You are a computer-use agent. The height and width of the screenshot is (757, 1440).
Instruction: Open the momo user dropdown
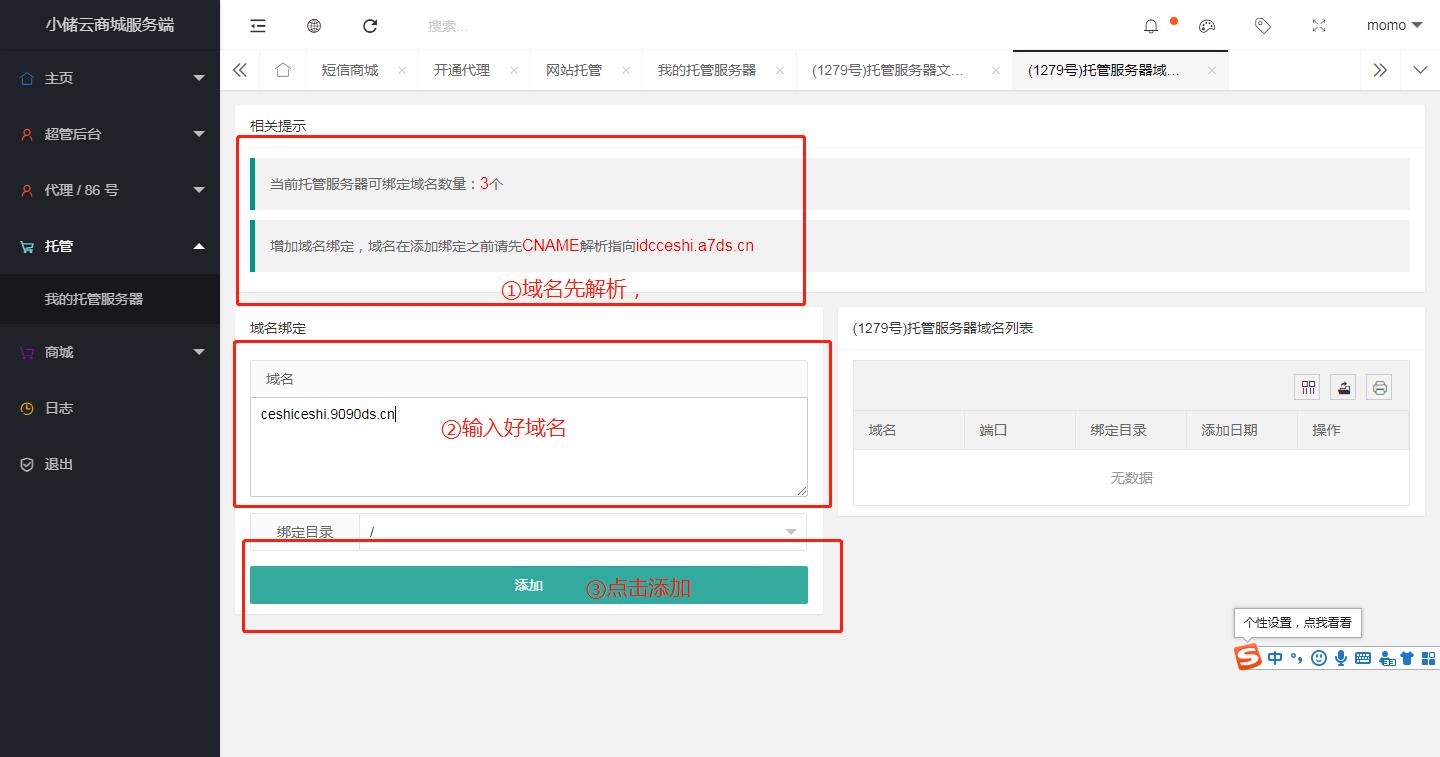[x=1394, y=25]
